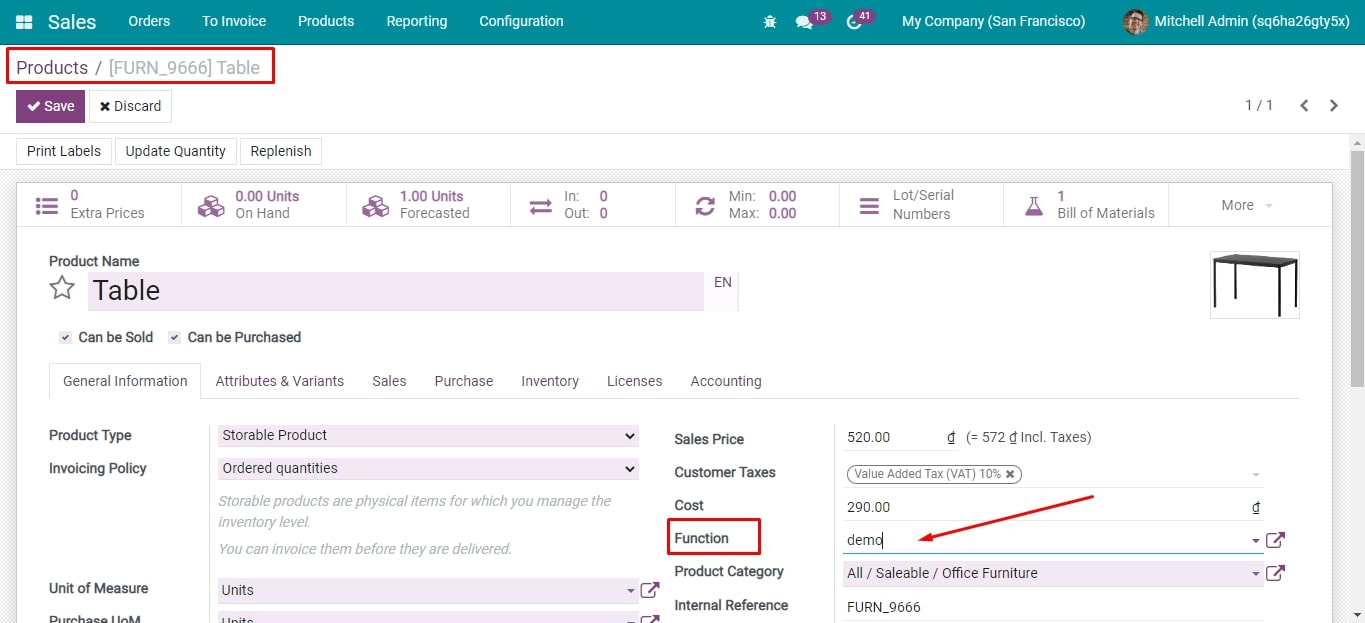Click the Replenish button

[x=280, y=151]
